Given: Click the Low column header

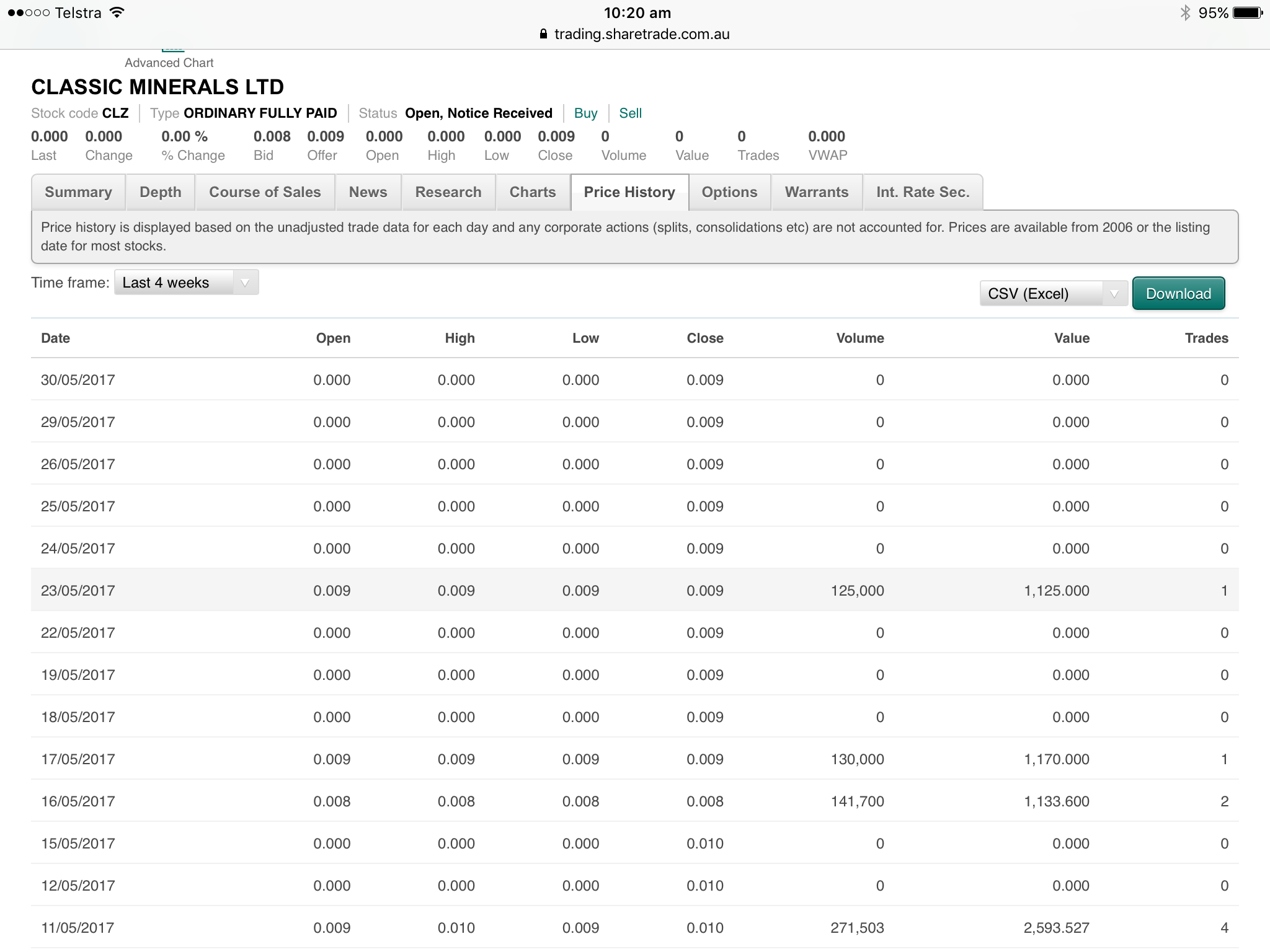Looking at the screenshot, I should (585, 338).
